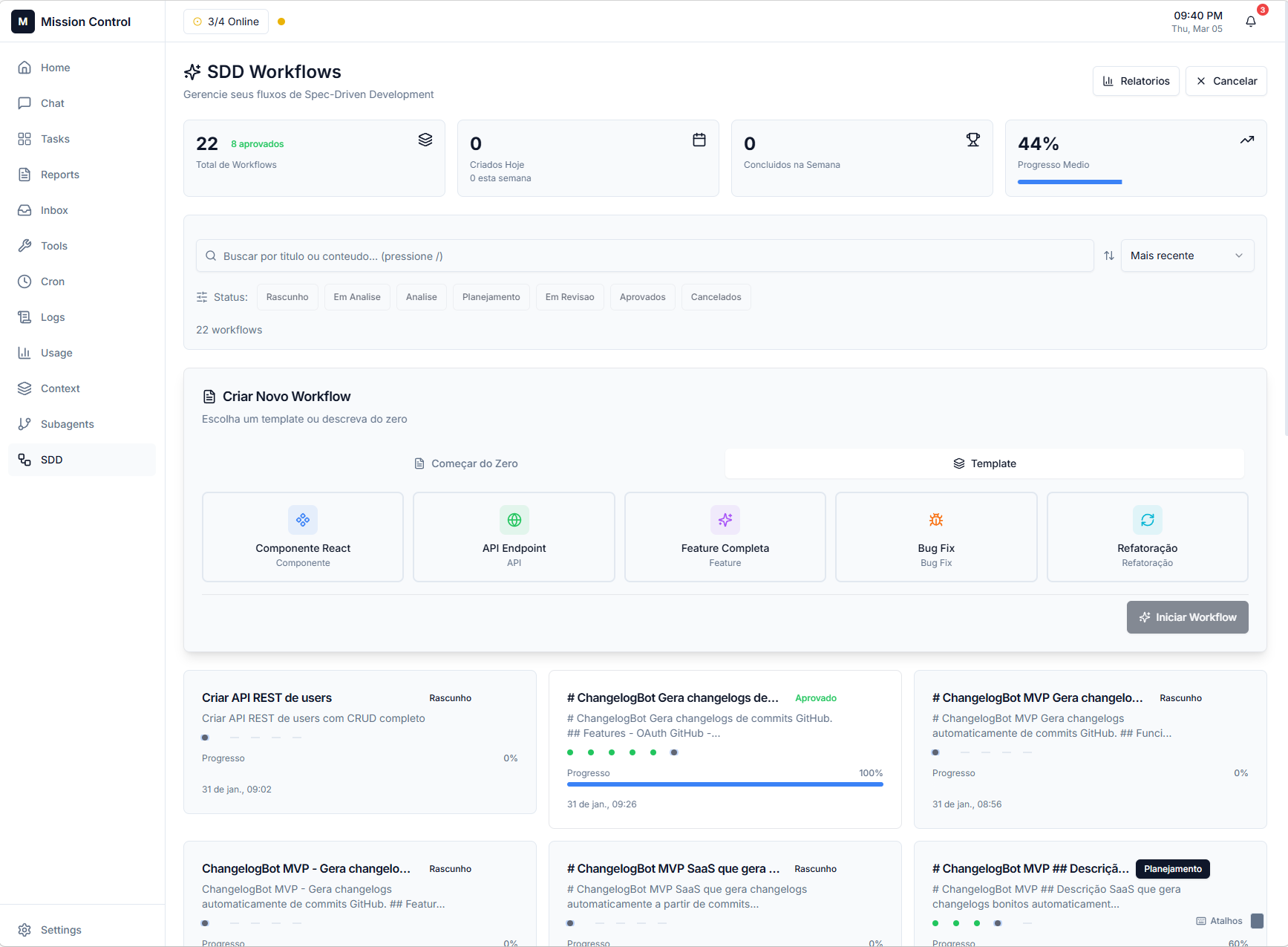Open the Context panel from the sidebar
Image resolution: width=1288 pixels, height=947 pixels.
coord(60,388)
